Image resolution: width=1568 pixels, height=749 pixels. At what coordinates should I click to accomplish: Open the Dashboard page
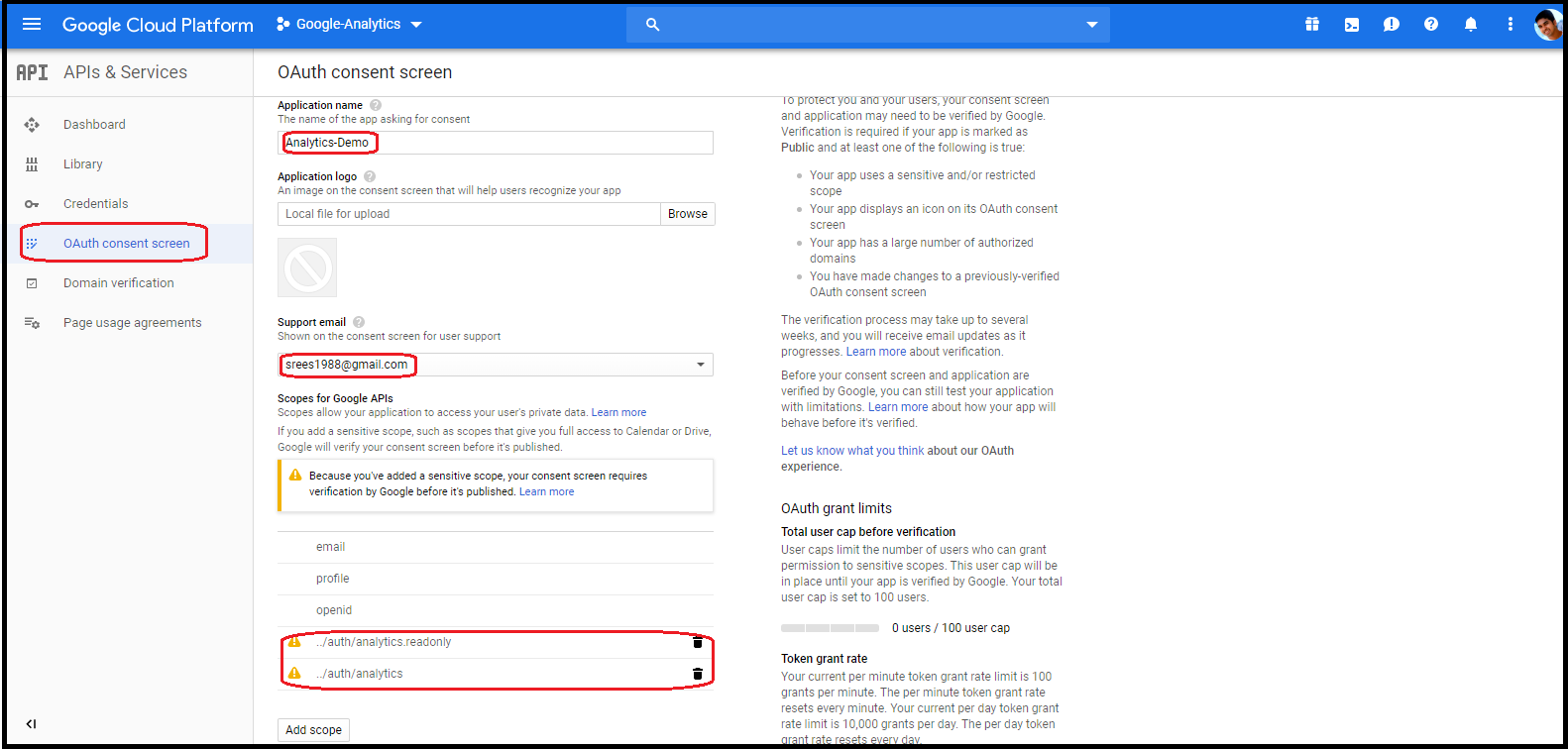[94, 125]
